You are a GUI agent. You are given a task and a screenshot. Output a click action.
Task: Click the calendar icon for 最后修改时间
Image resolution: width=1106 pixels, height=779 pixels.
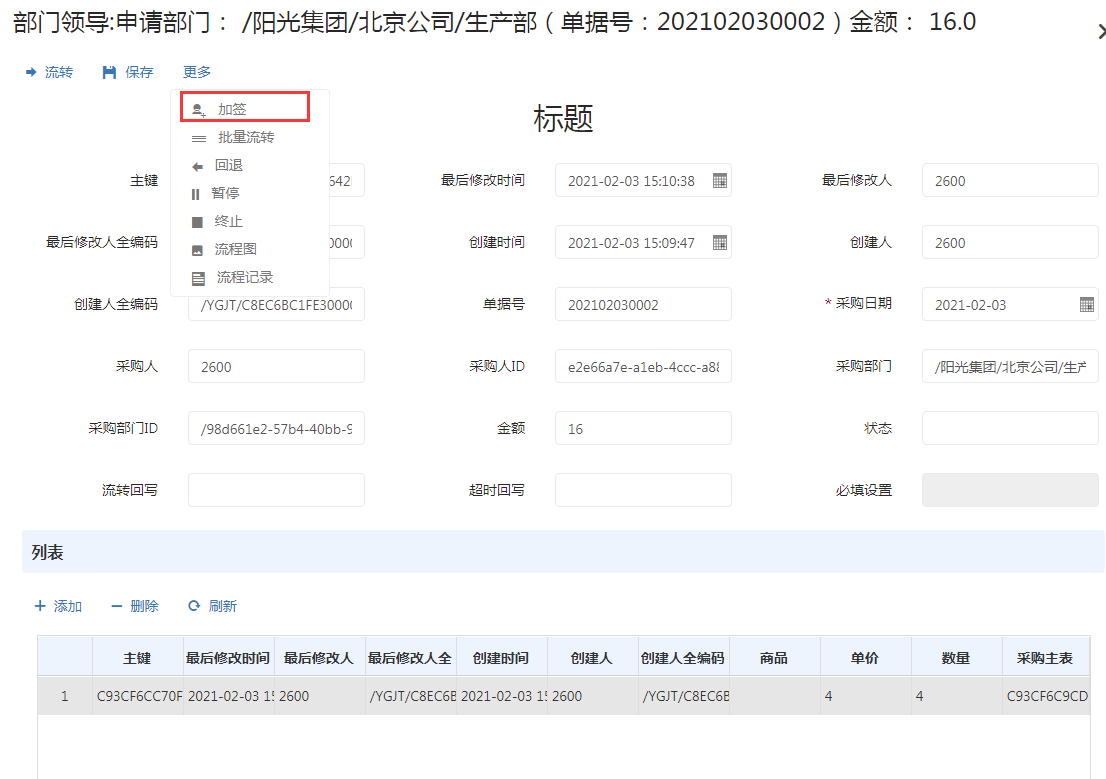pos(719,181)
